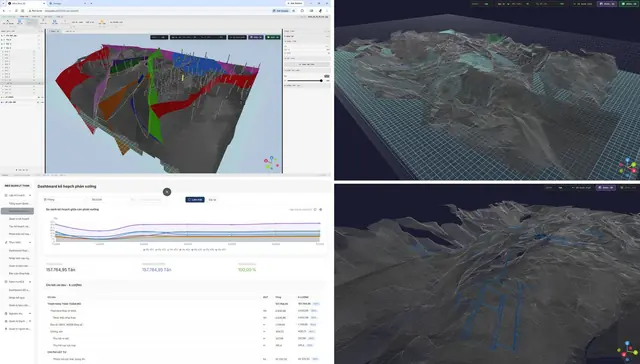Image resolution: width=640 pixels, height=364 pixels.
Task: Click the opacity slider handle in the browser's right panel
Action: click(x=321, y=81)
